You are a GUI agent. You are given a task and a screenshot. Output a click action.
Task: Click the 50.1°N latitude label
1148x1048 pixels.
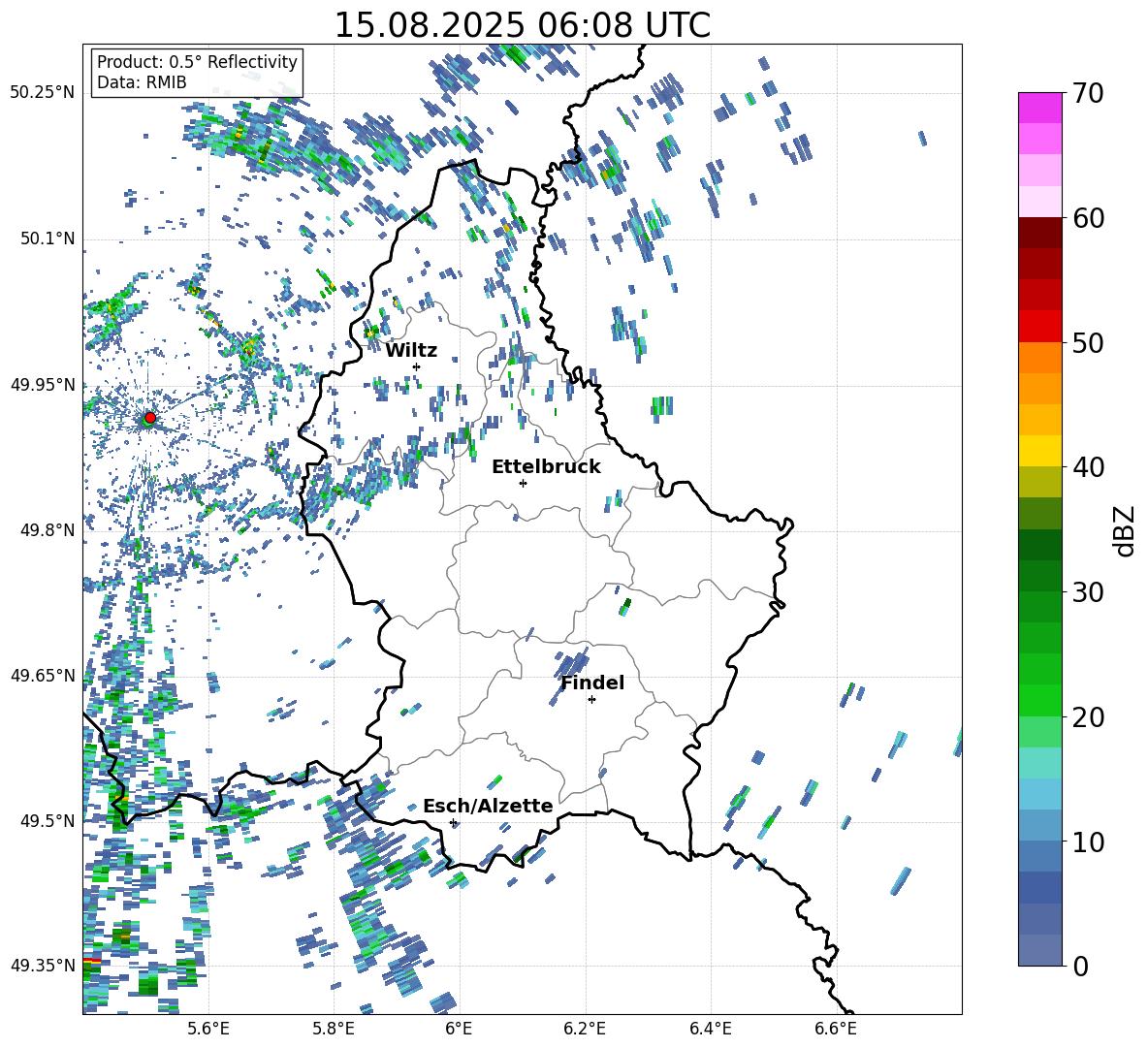point(48,238)
